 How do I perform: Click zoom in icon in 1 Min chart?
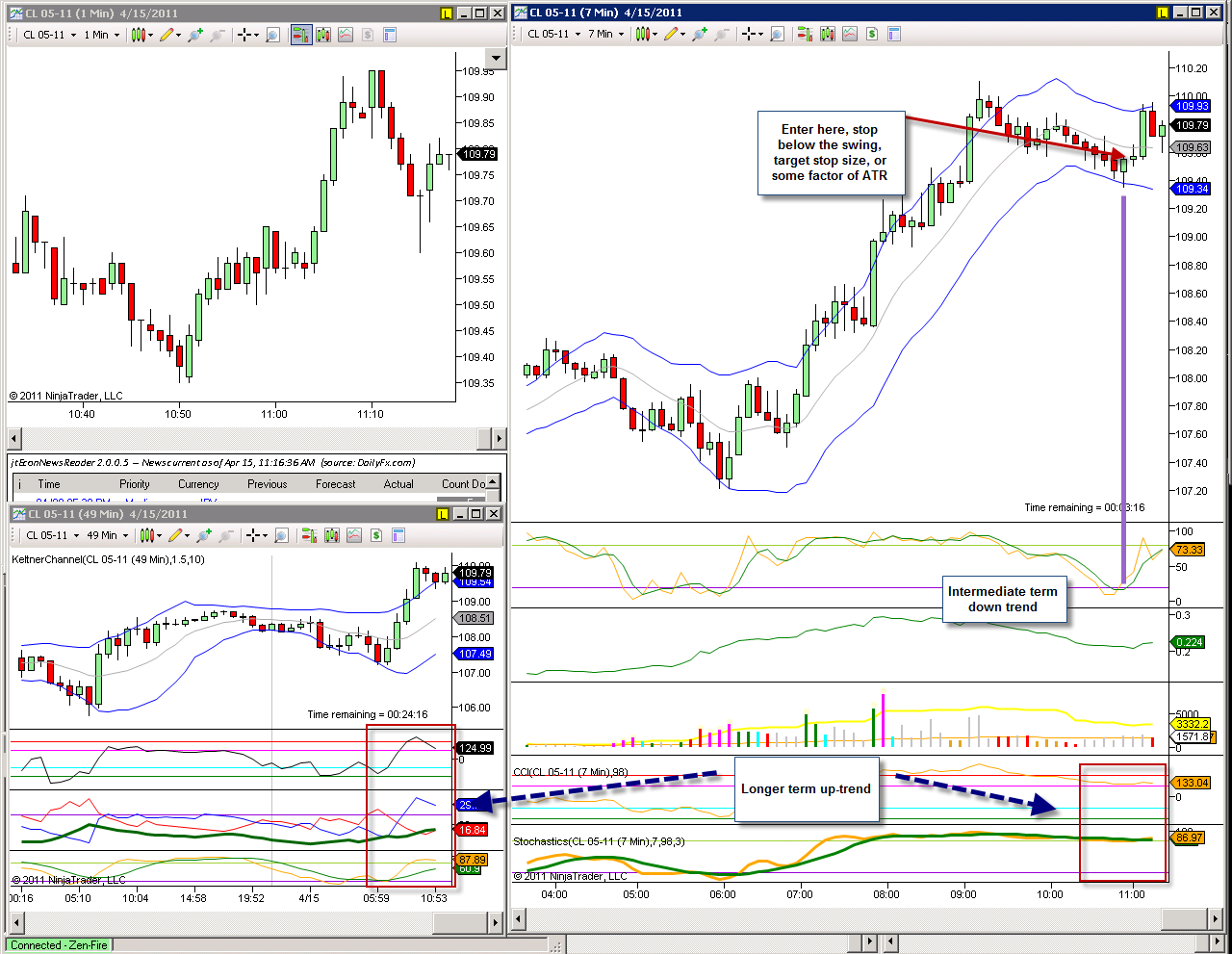[x=196, y=35]
